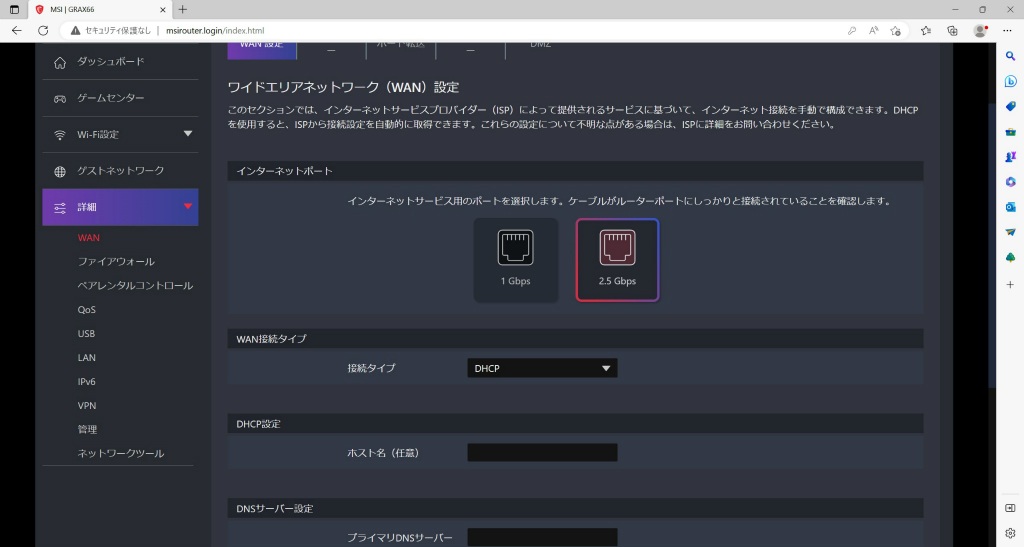Open 管理 administration page

pyautogui.click(x=88, y=430)
